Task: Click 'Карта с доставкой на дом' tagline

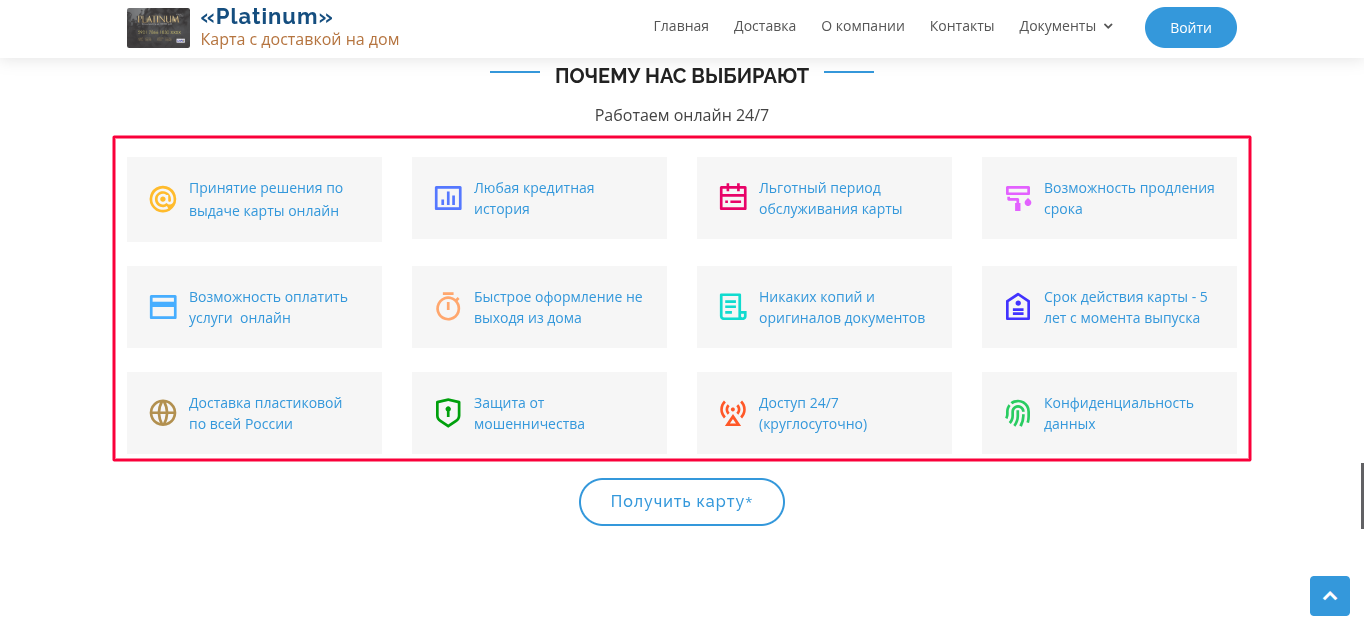Action: pyautogui.click(x=300, y=40)
